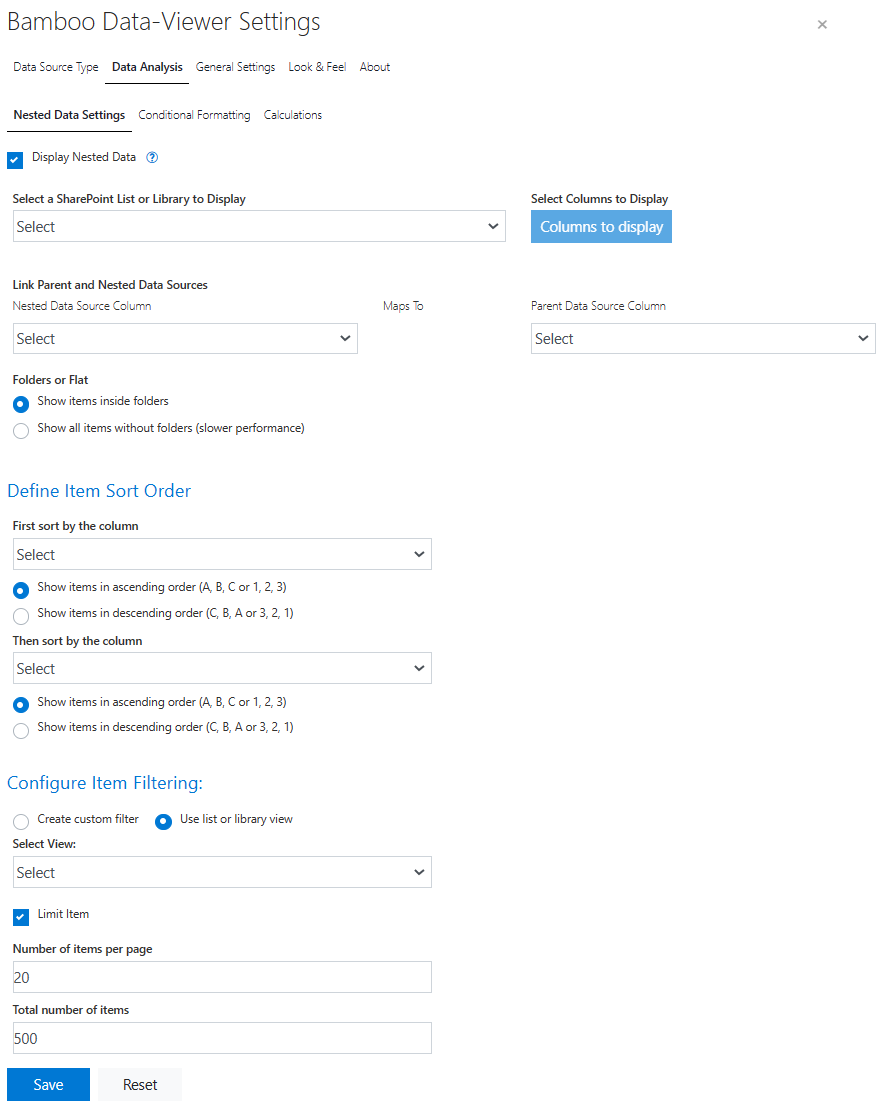The image size is (891, 1111).
Task: Open the Parent Data Source Column dropdown
Action: 702,339
